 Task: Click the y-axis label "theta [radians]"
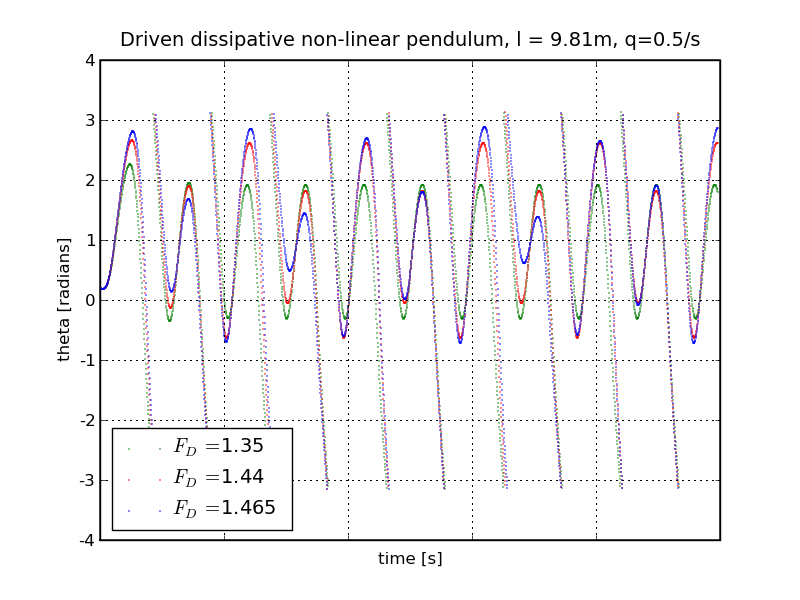pos(63,300)
